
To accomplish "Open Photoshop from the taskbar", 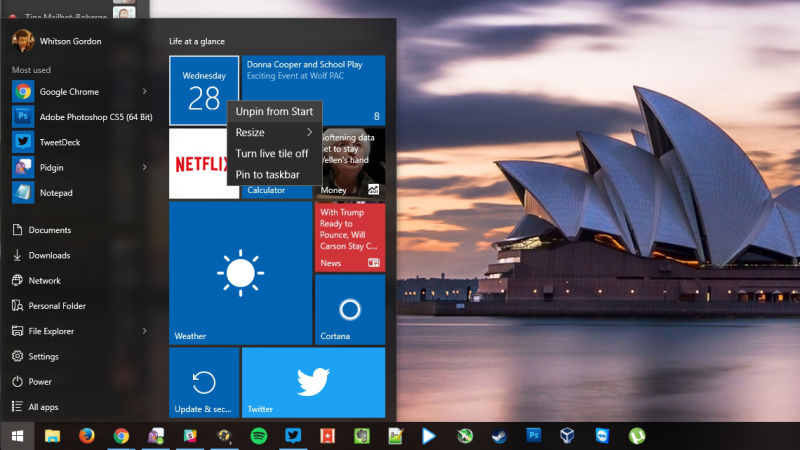I will tap(533, 435).
